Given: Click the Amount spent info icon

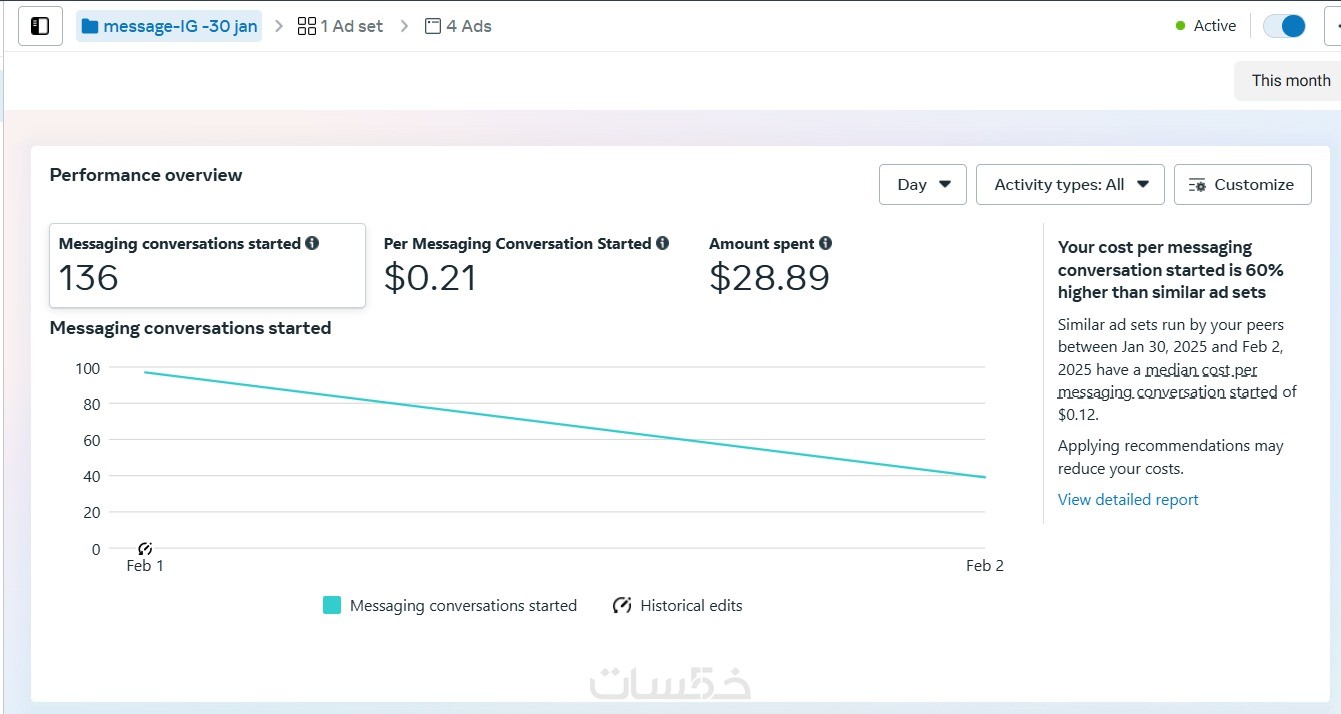Looking at the screenshot, I should tap(825, 243).
